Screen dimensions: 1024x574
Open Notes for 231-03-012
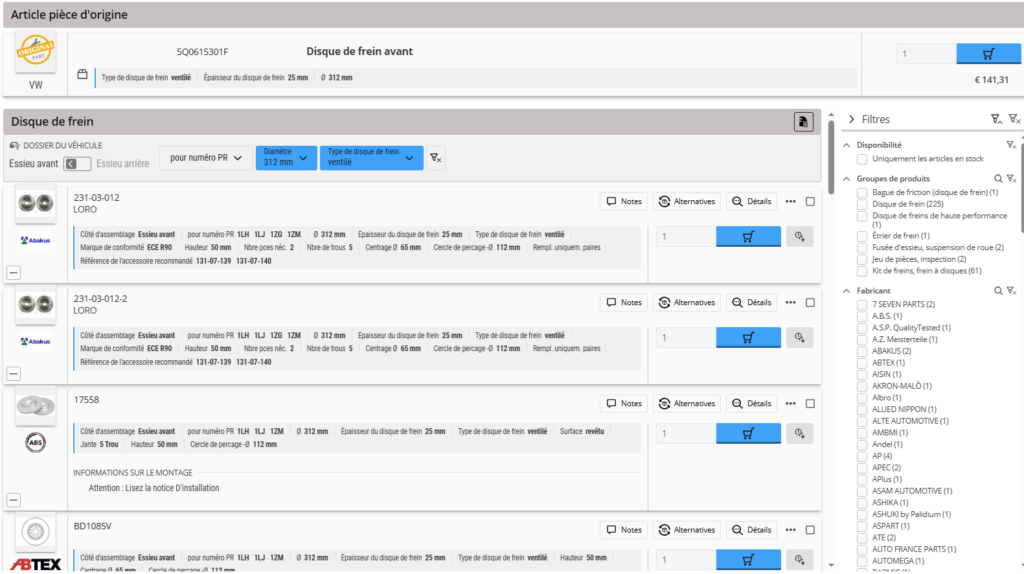click(x=624, y=202)
